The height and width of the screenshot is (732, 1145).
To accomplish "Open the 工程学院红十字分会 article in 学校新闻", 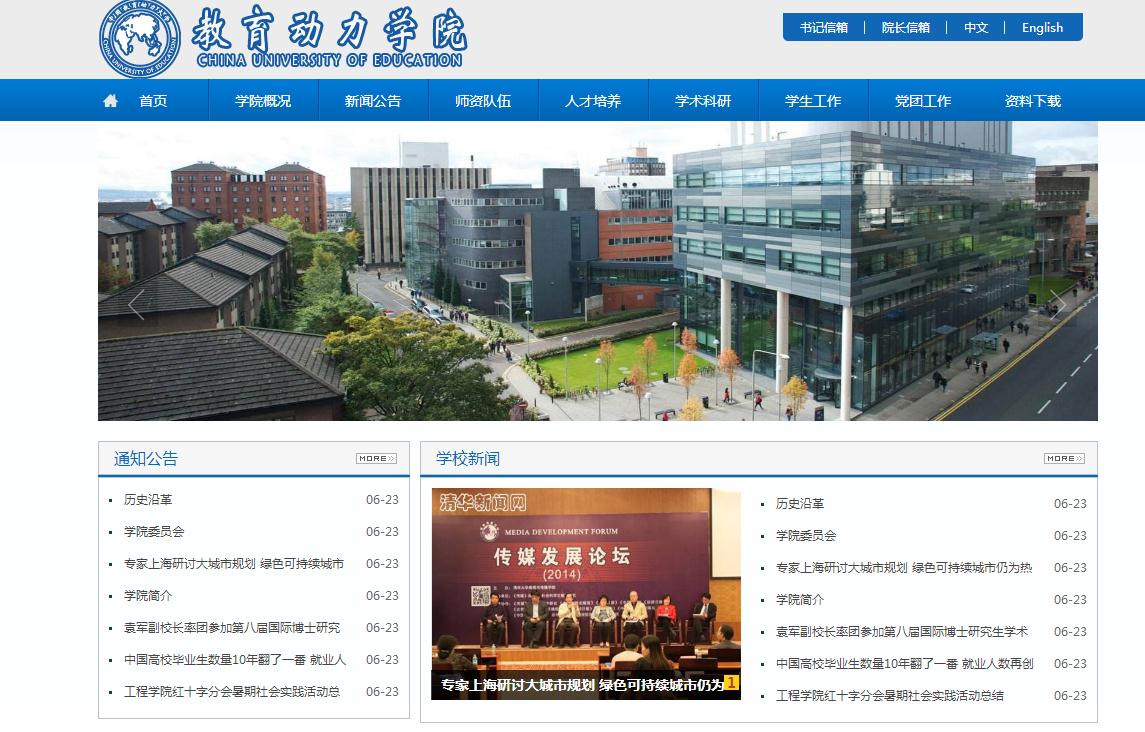I will pos(889,696).
